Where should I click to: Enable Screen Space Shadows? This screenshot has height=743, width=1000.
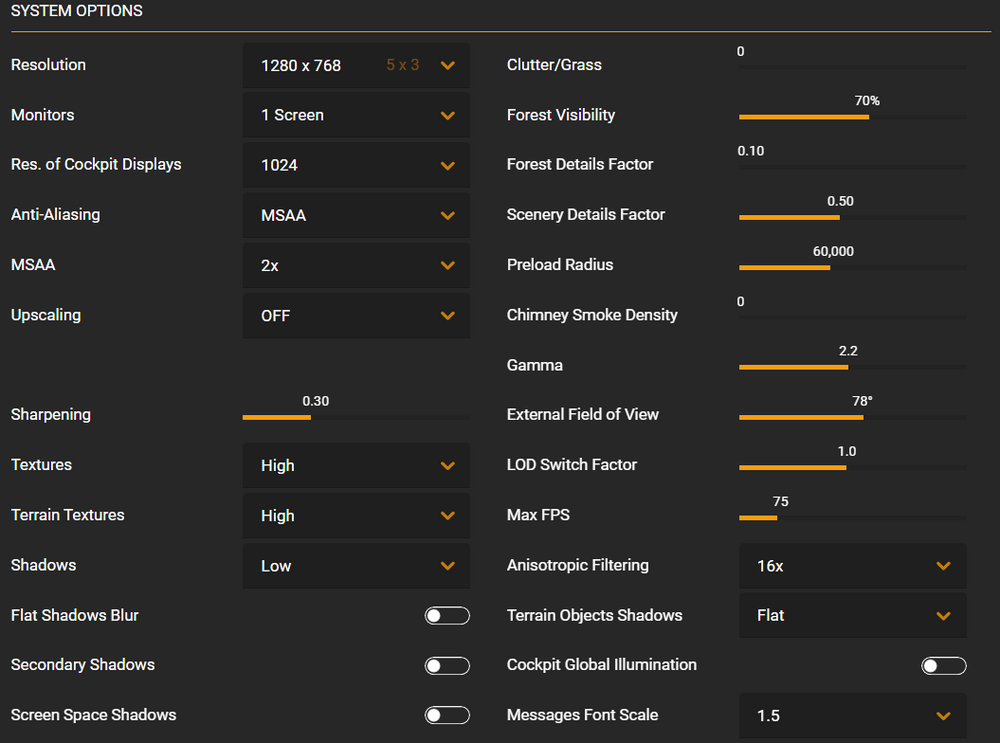[x=447, y=714]
